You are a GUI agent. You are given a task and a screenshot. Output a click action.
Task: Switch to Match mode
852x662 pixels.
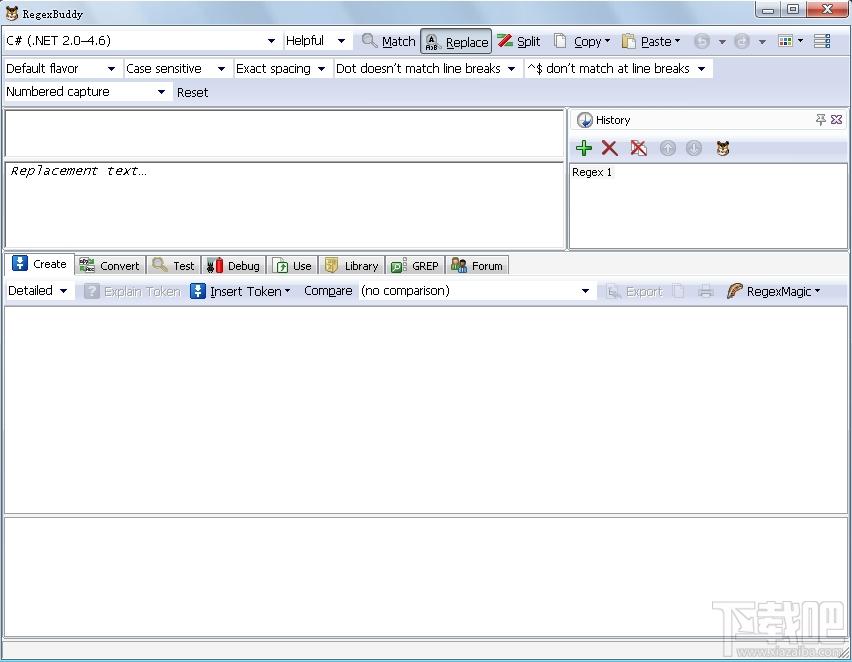click(x=389, y=41)
